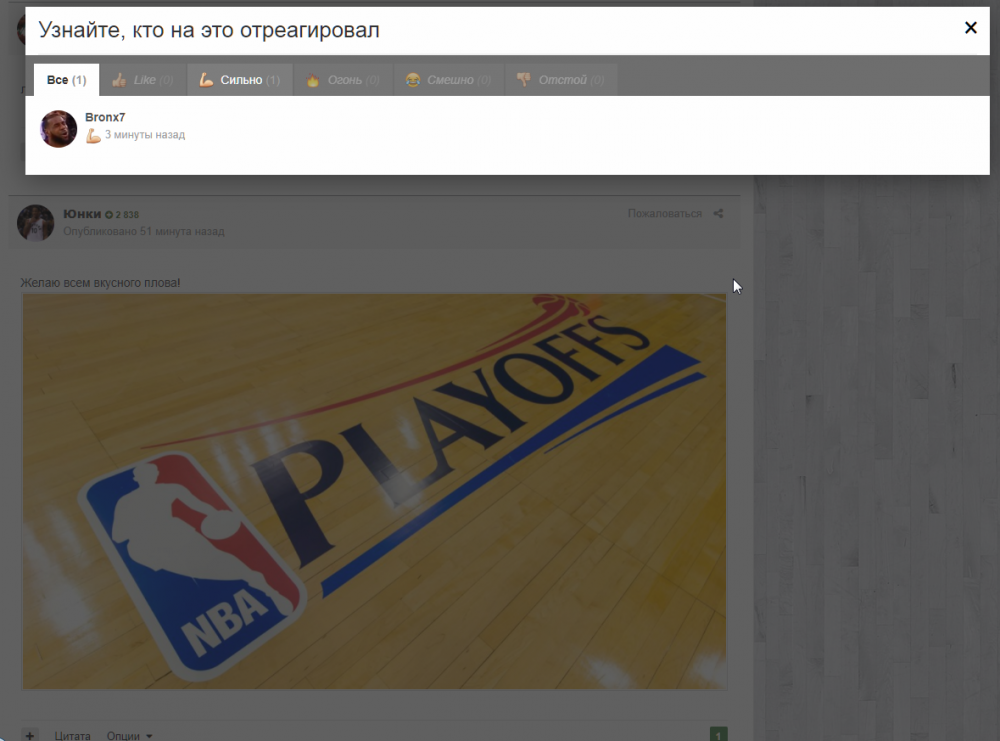Switch to the "Все (1)" tab
Viewport: 1000px width, 741px height.
[66, 80]
